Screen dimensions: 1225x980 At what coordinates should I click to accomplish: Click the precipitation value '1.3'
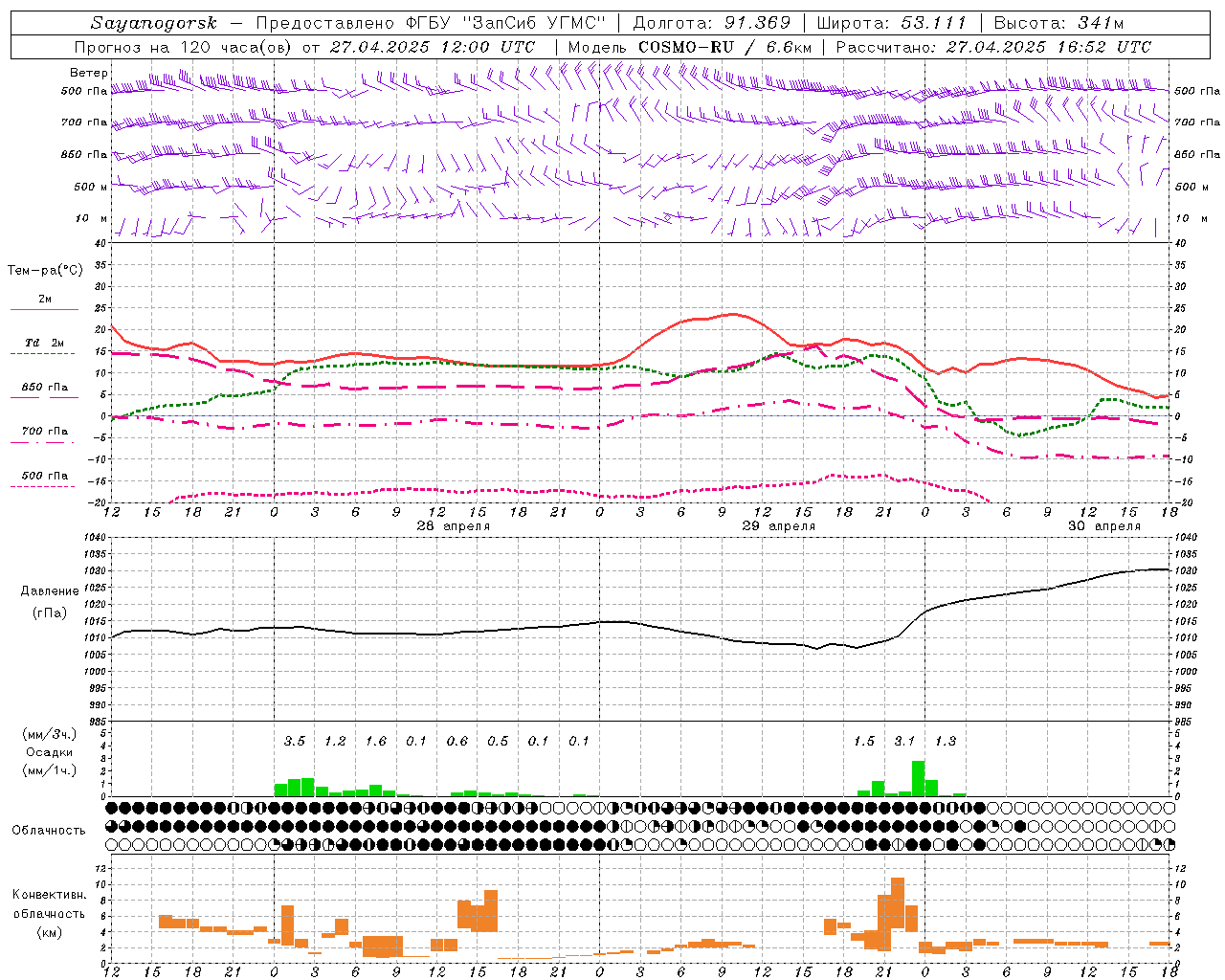tap(946, 741)
